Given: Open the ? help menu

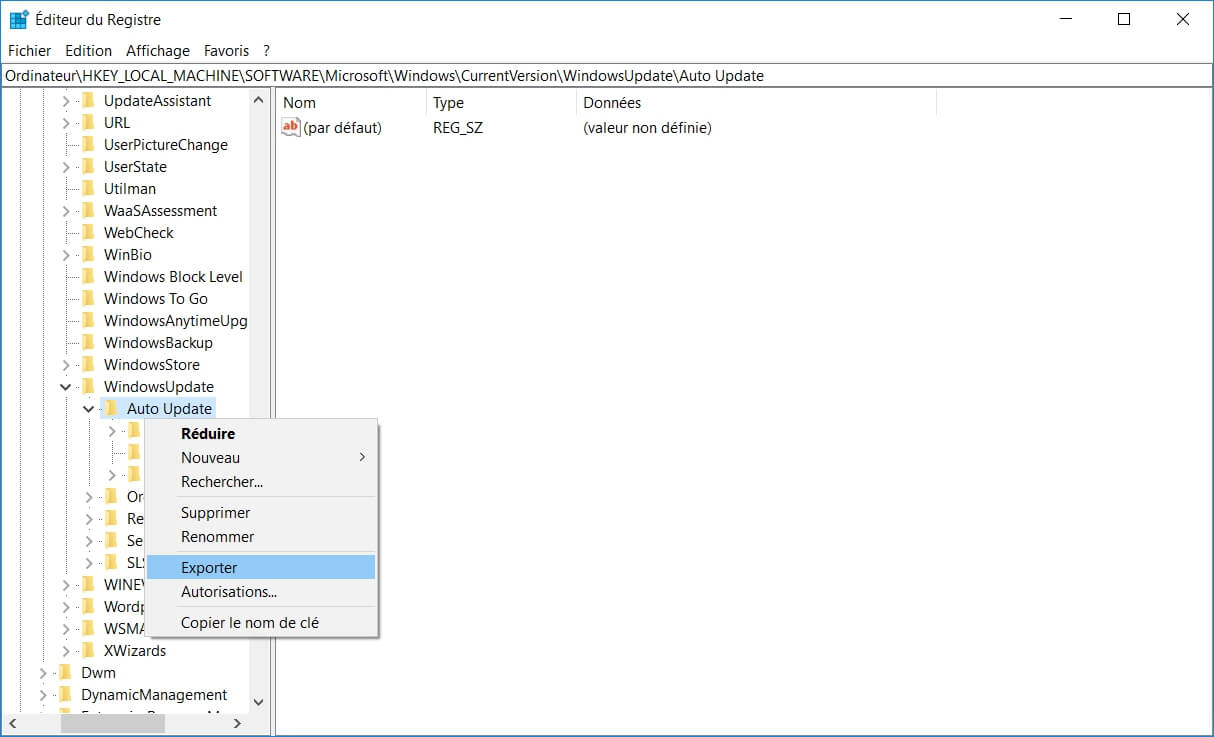Looking at the screenshot, I should point(267,50).
